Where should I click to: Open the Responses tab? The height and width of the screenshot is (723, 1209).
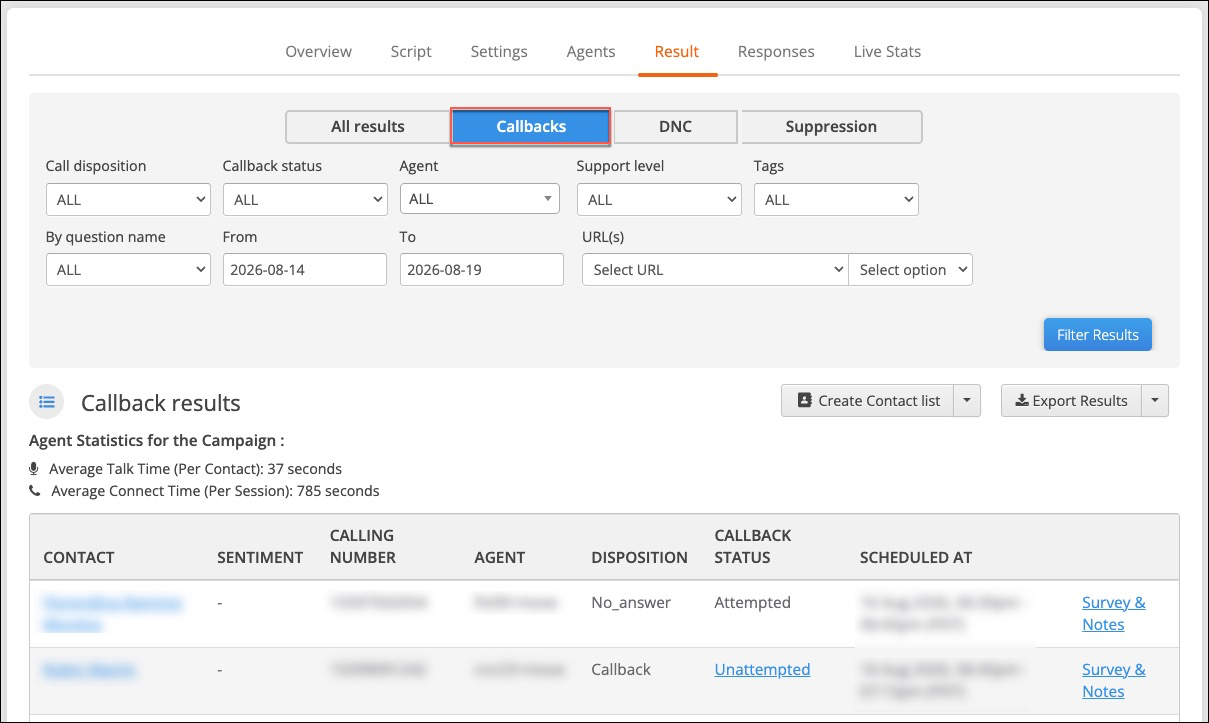click(776, 51)
